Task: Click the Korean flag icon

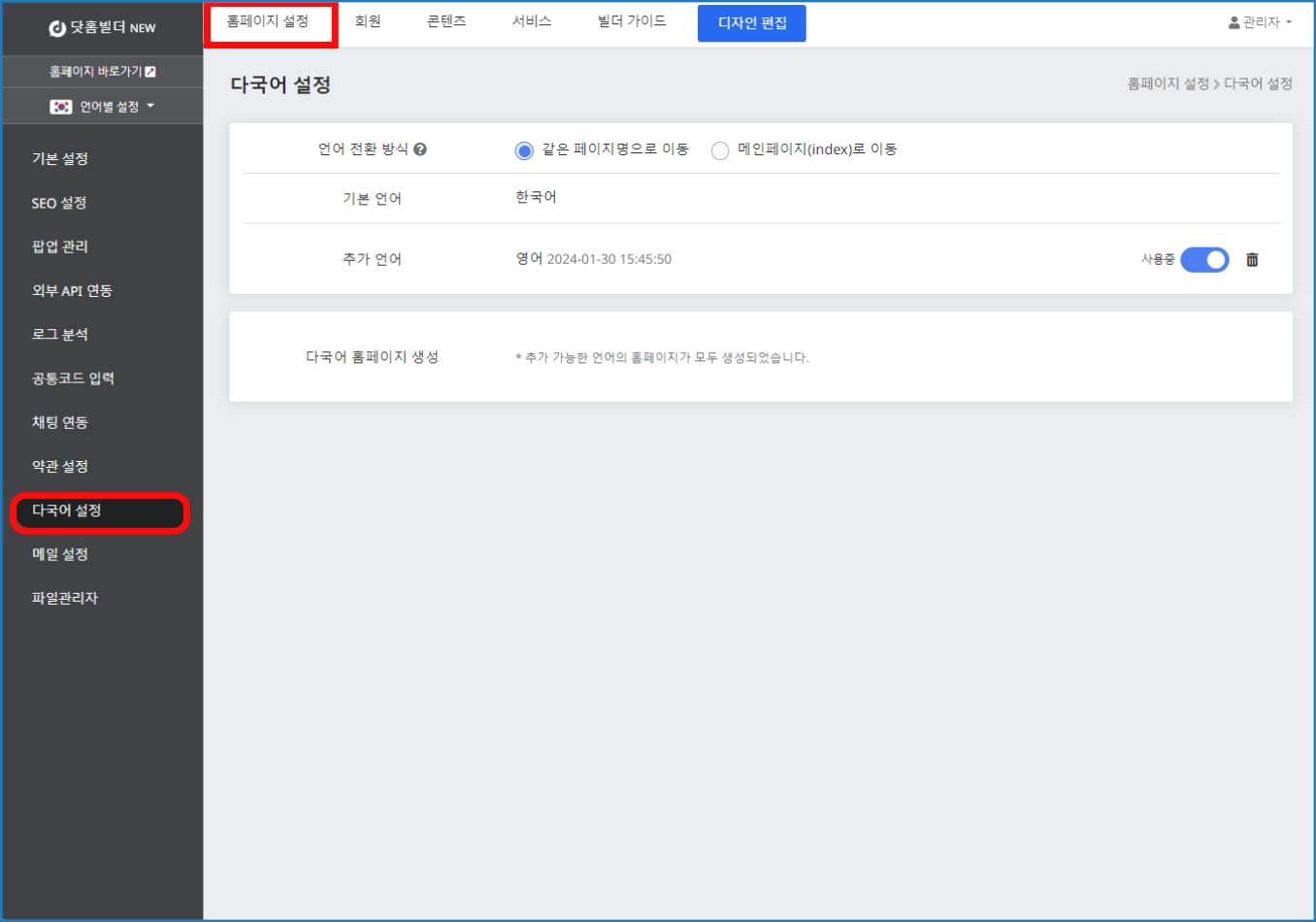Action: pos(61,107)
